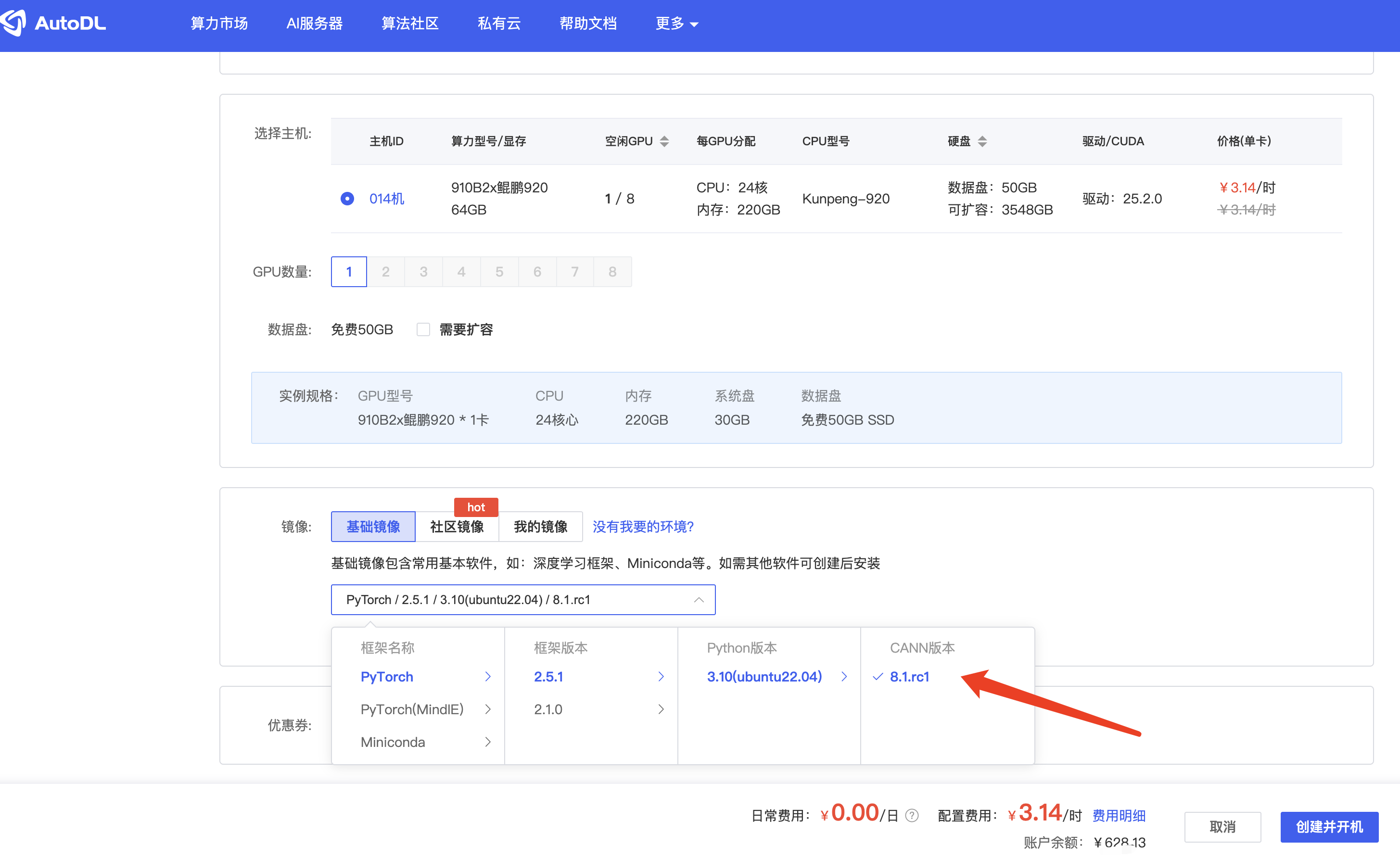1400x858 pixels.
Task: Open the 没有我要的环境? link
Action: click(643, 526)
